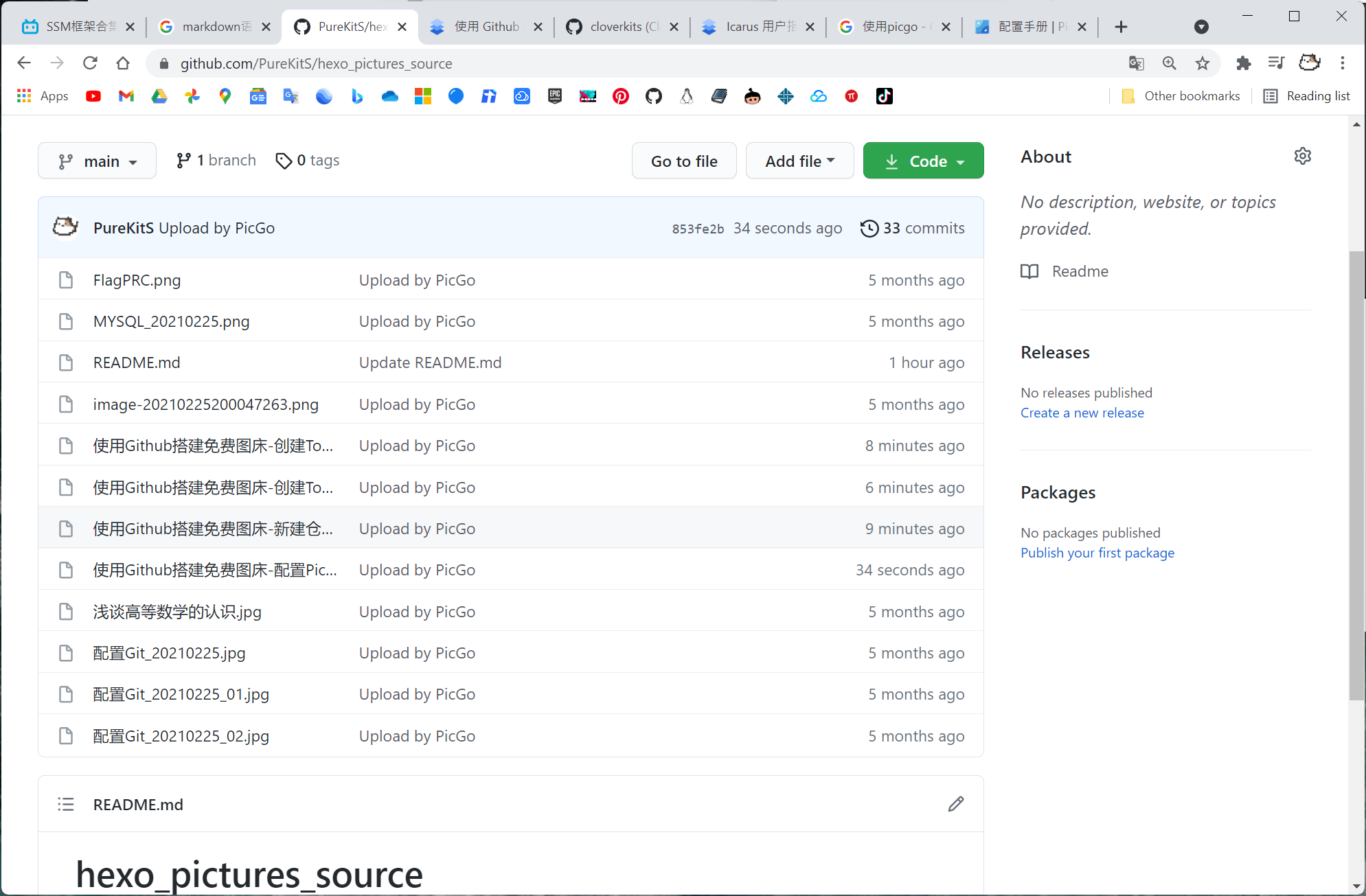Click the Pinterest bookmark icon
This screenshot has width=1366, height=896.
pyautogui.click(x=620, y=96)
